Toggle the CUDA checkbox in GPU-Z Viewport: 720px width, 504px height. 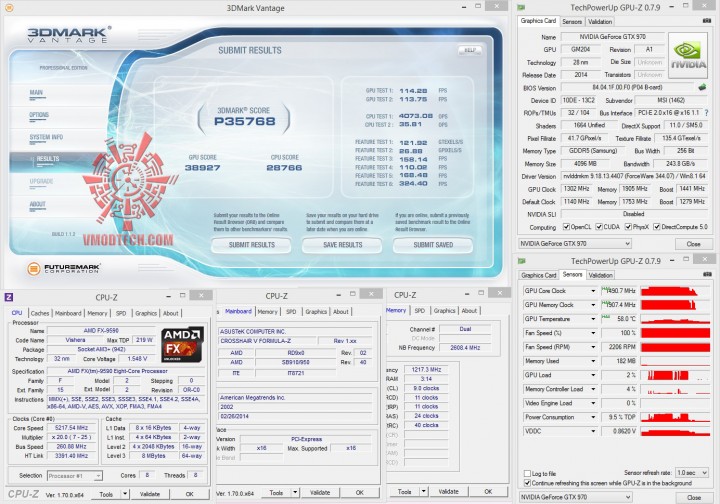coord(599,227)
